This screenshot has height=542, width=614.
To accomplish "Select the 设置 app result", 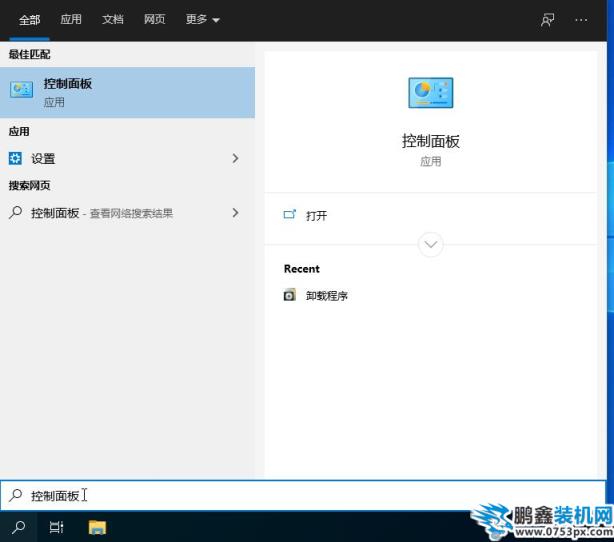I will click(x=127, y=159).
